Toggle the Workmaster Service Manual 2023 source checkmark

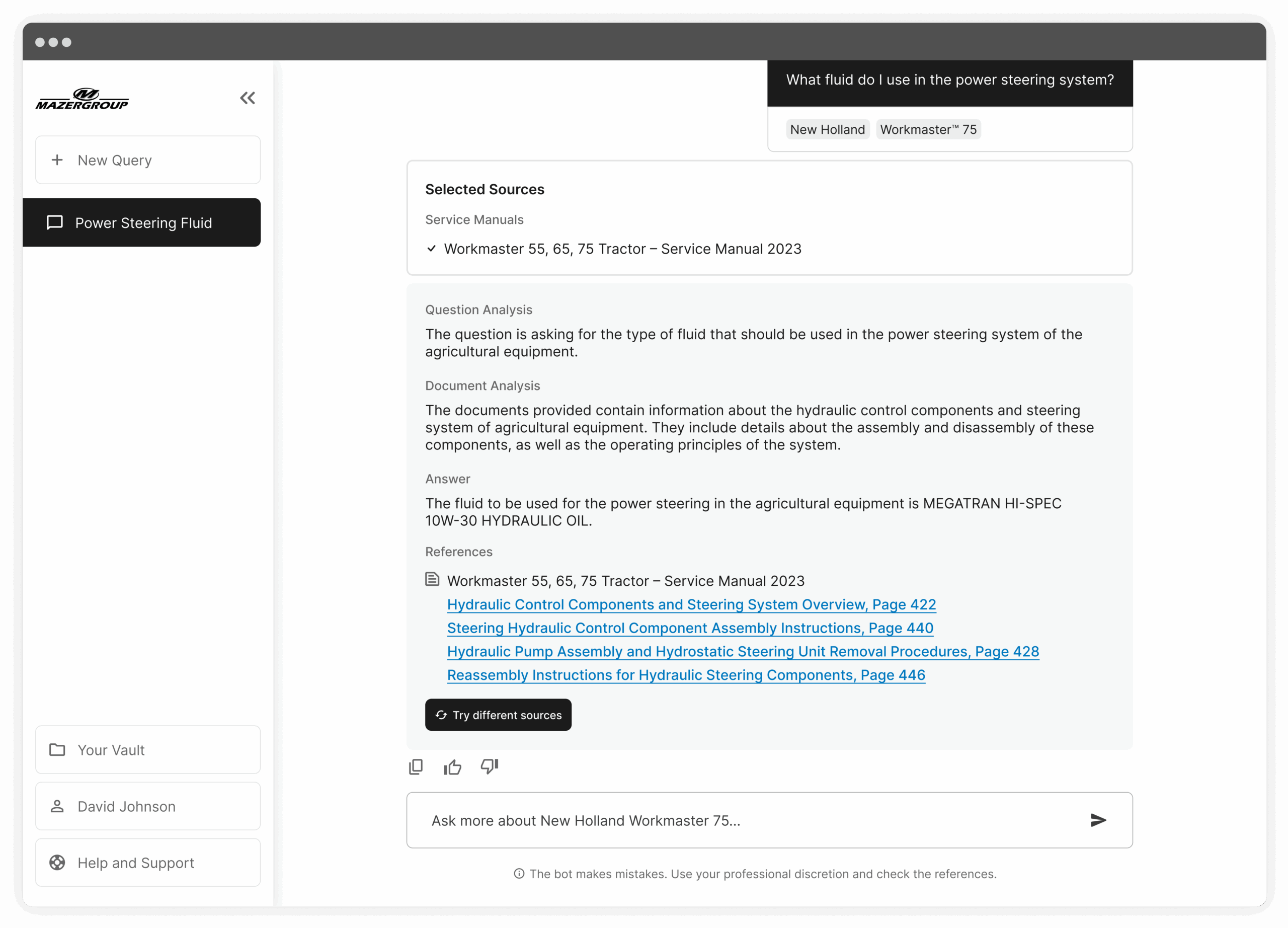click(432, 249)
